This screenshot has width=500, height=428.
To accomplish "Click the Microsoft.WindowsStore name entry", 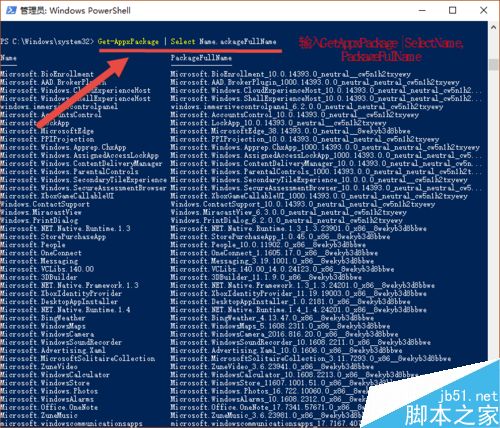I will point(45,383).
